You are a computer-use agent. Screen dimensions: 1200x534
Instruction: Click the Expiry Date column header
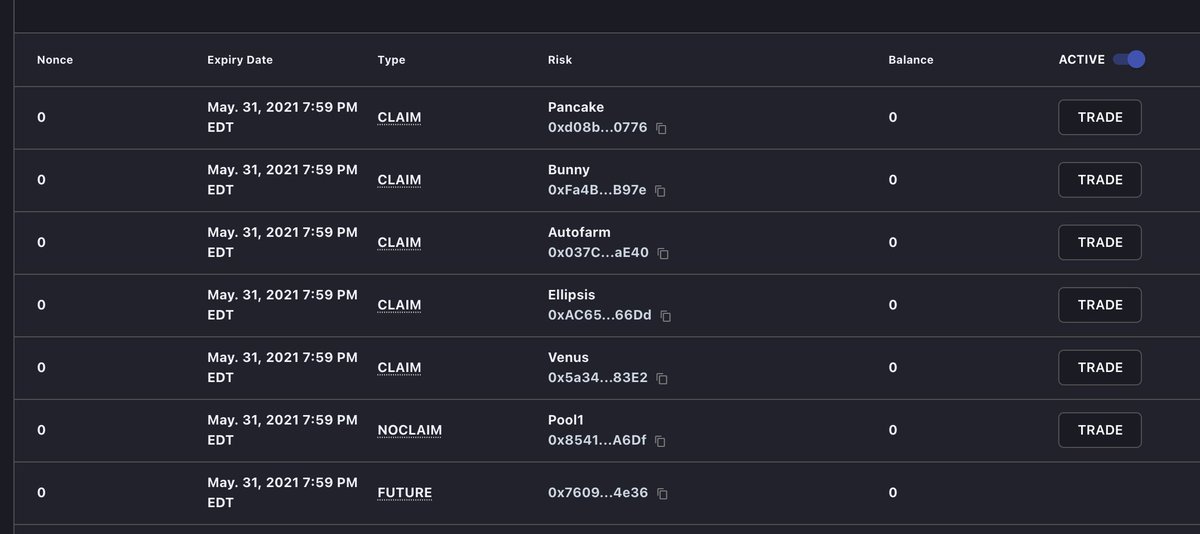(x=240, y=60)
